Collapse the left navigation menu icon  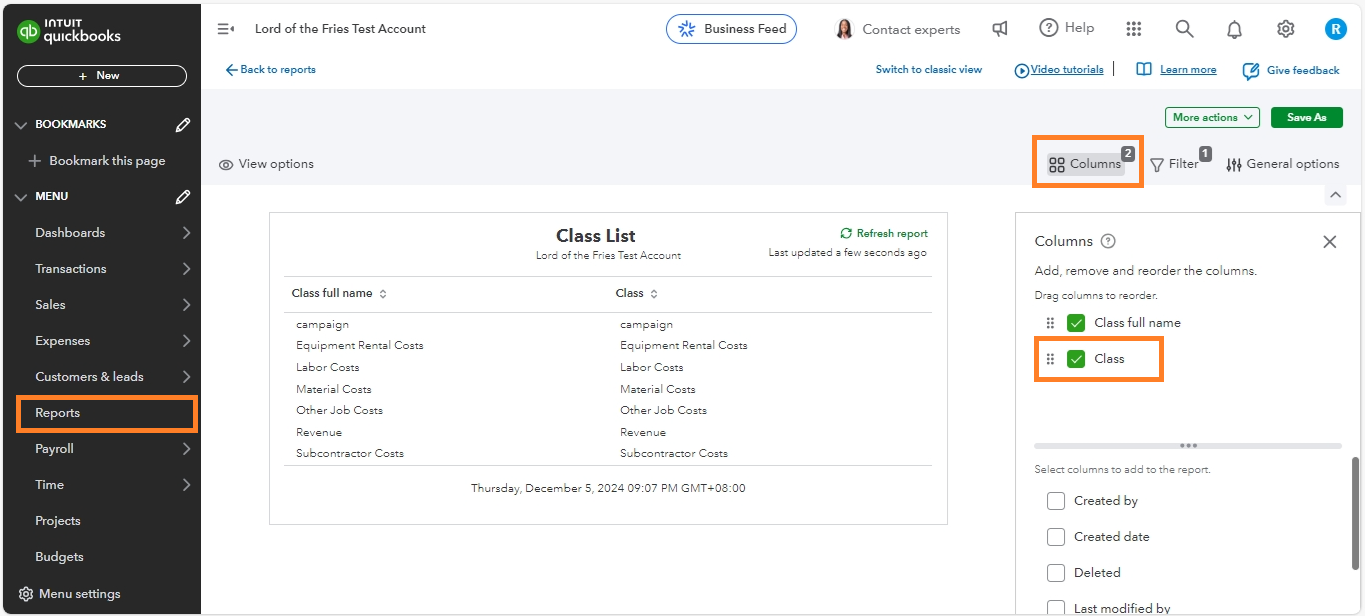[x=226, y=29]
